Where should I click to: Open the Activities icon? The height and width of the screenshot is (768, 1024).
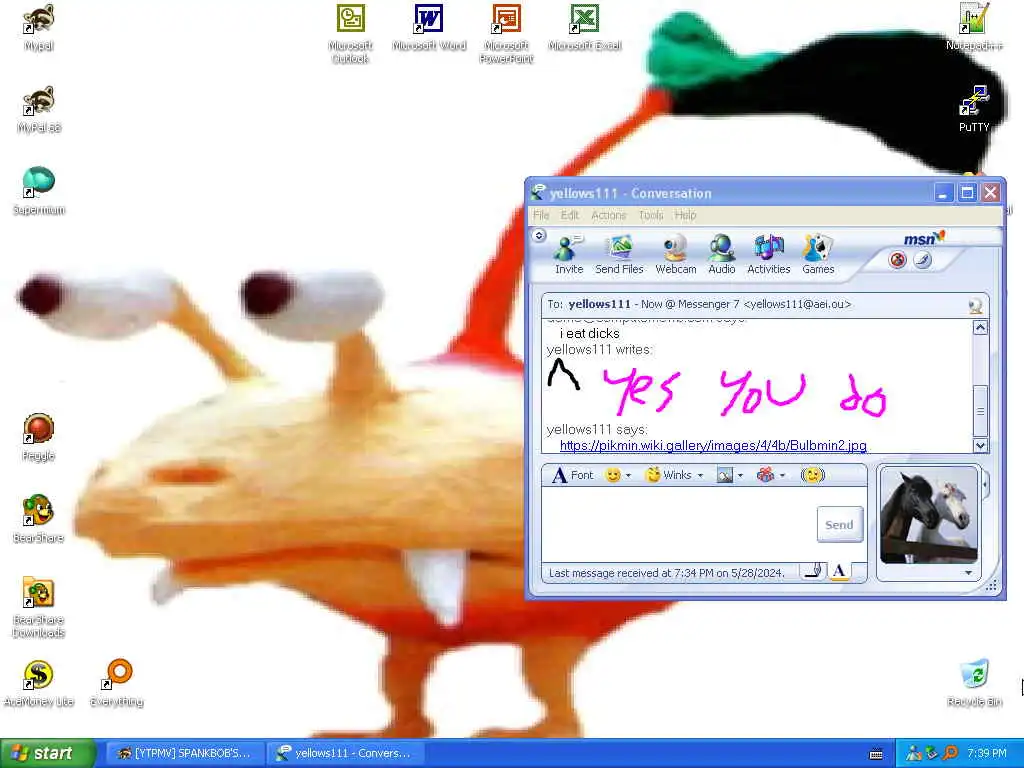pos(769,255)
